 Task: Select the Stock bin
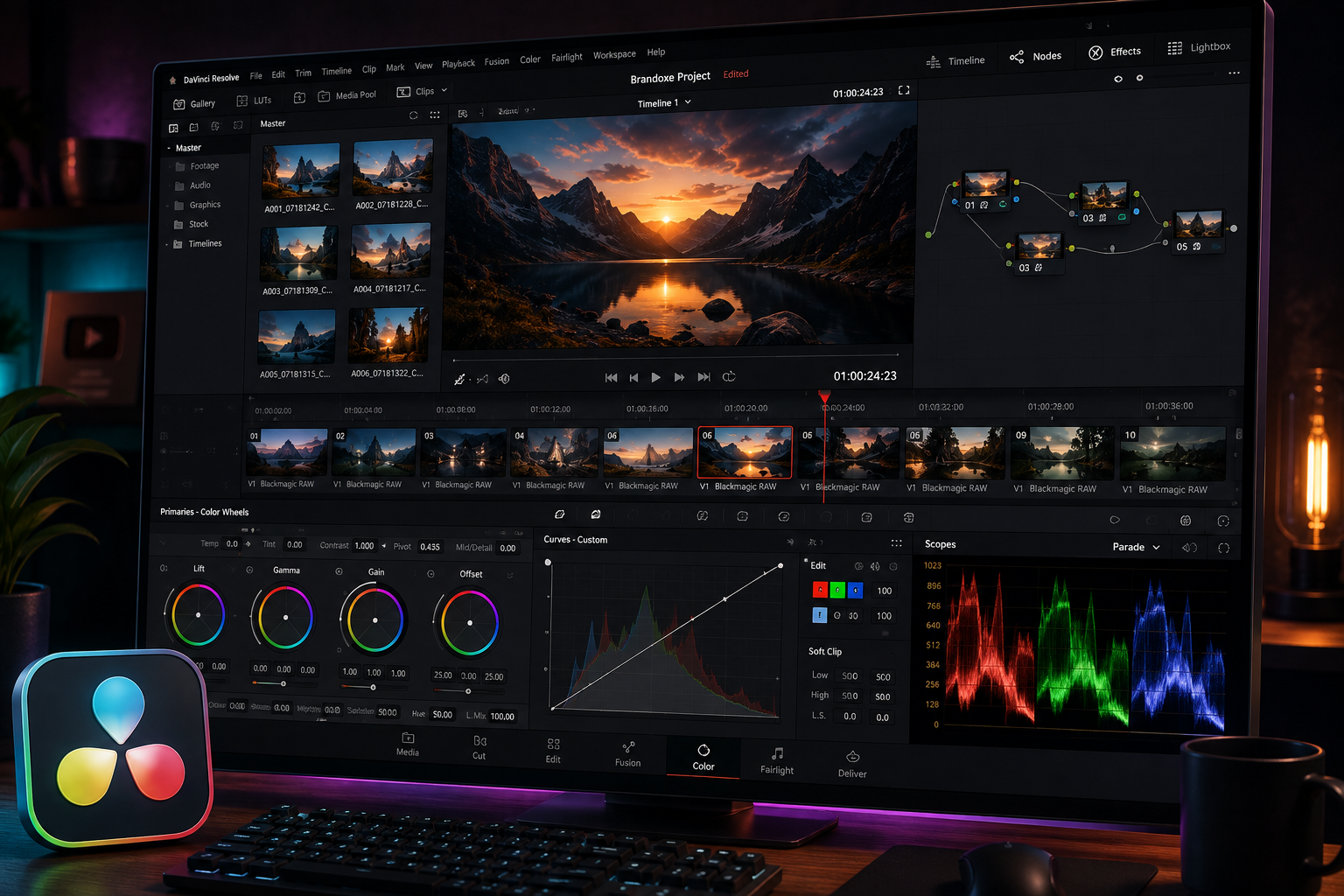[x=191, y=224]
